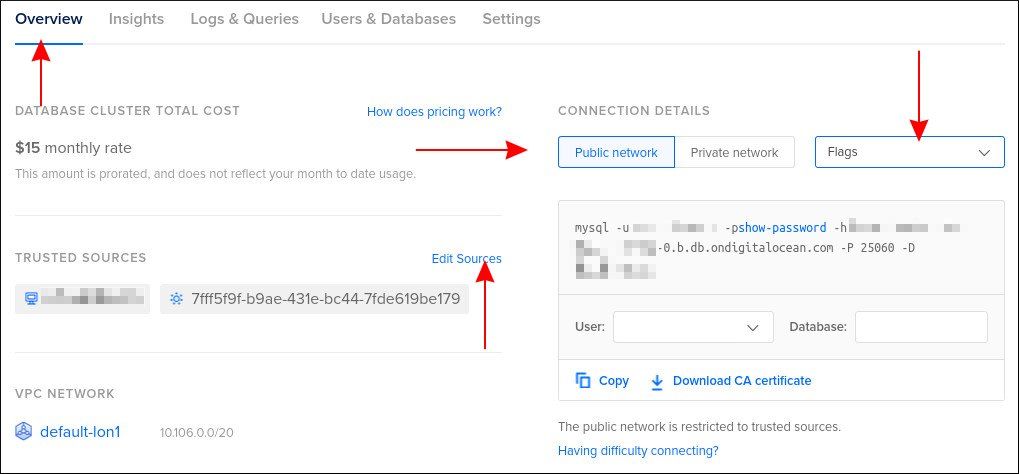Image resolution: width=1019 pixels, height=474 pixels.
Task: Click the Database input field
Action: click(921, 327)
